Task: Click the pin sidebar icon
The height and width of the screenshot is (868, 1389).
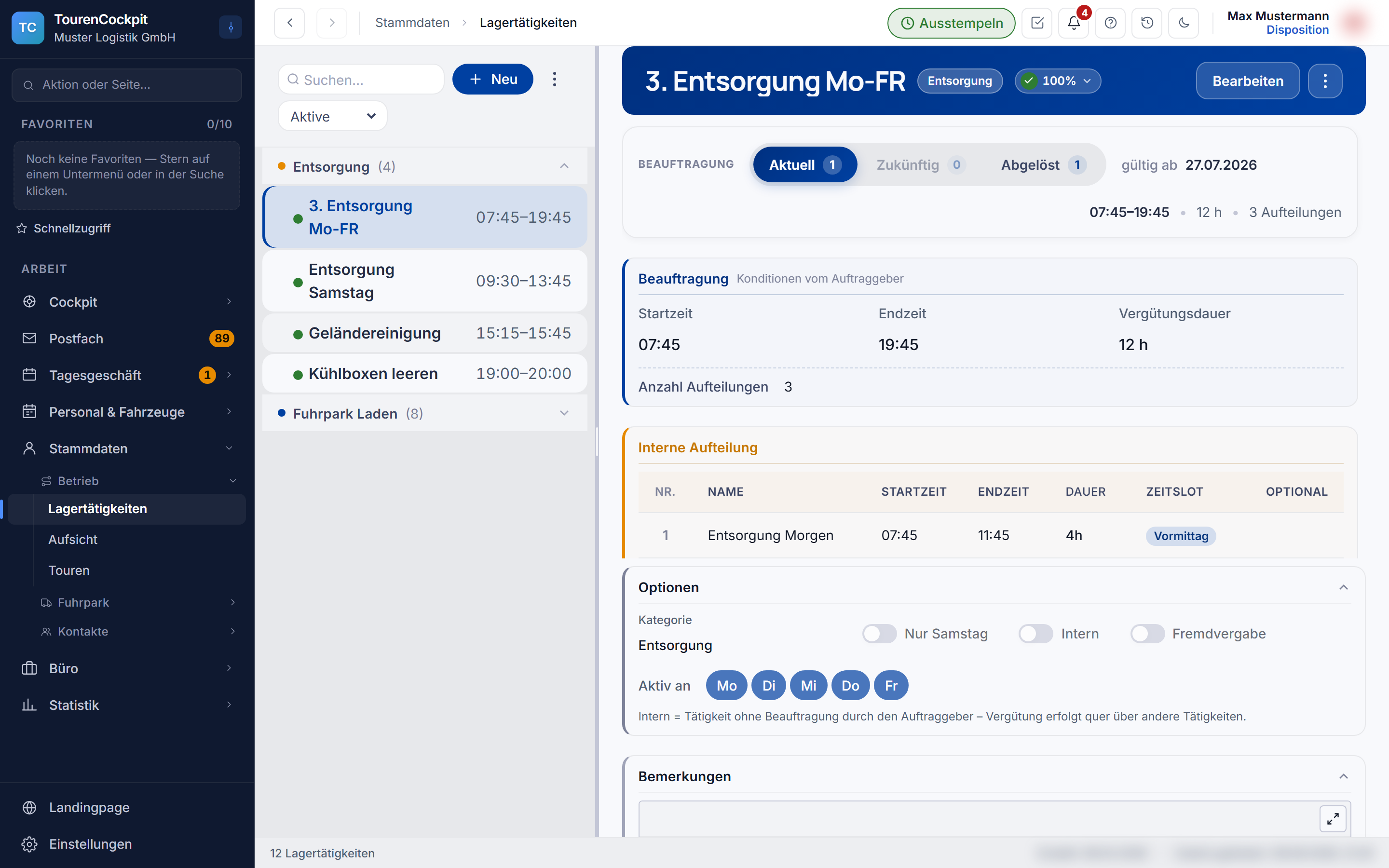Action: [231, 27]
